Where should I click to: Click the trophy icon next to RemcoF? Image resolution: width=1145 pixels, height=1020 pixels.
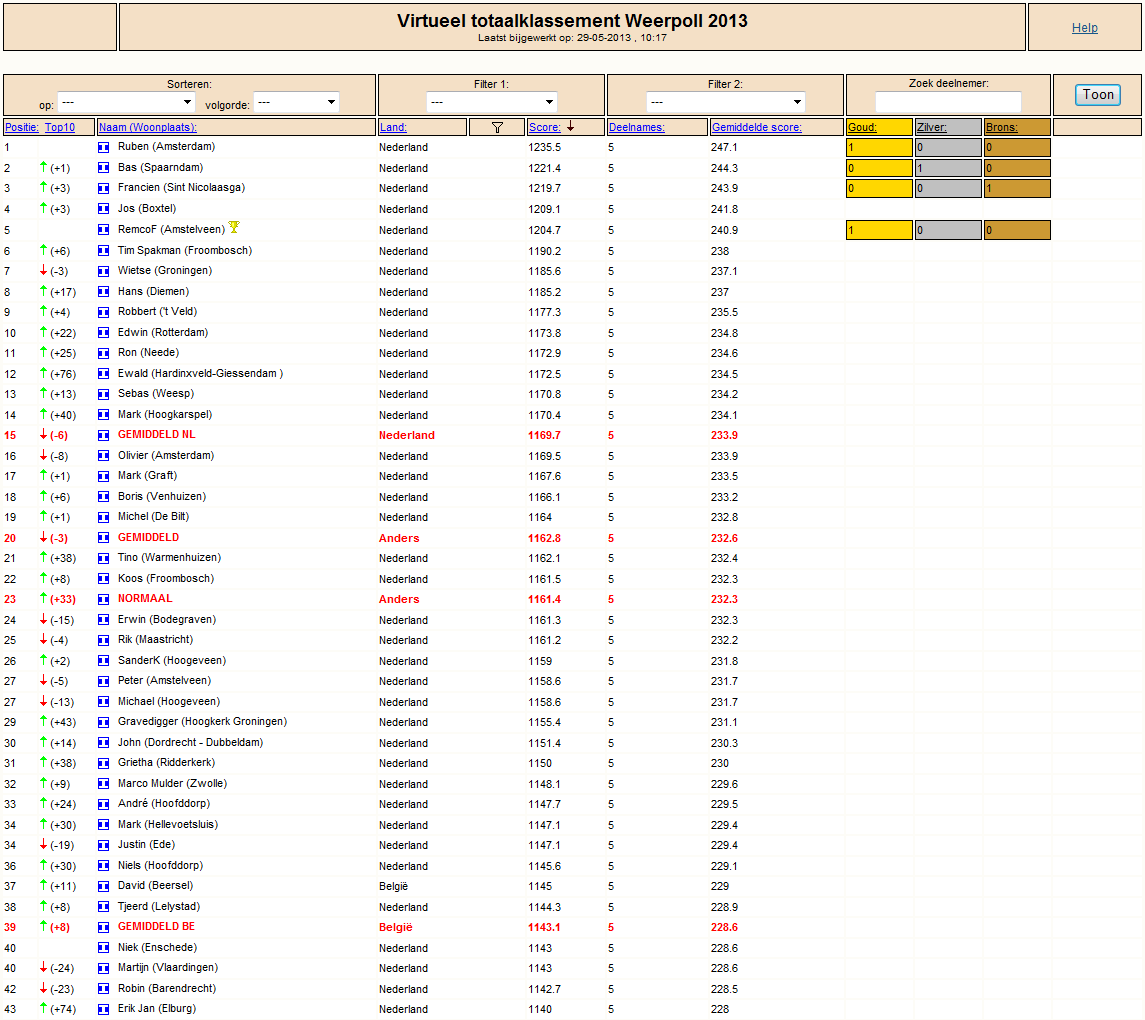click(x=234, y=227)
